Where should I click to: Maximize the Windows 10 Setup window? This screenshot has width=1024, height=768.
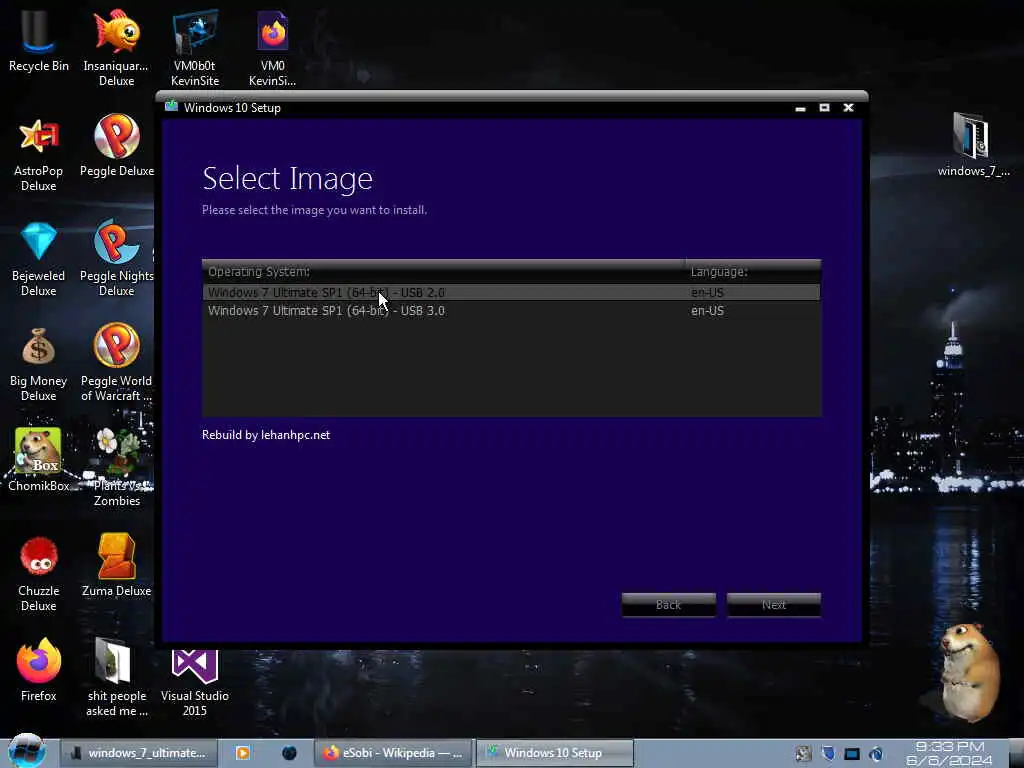click(824, 108)
